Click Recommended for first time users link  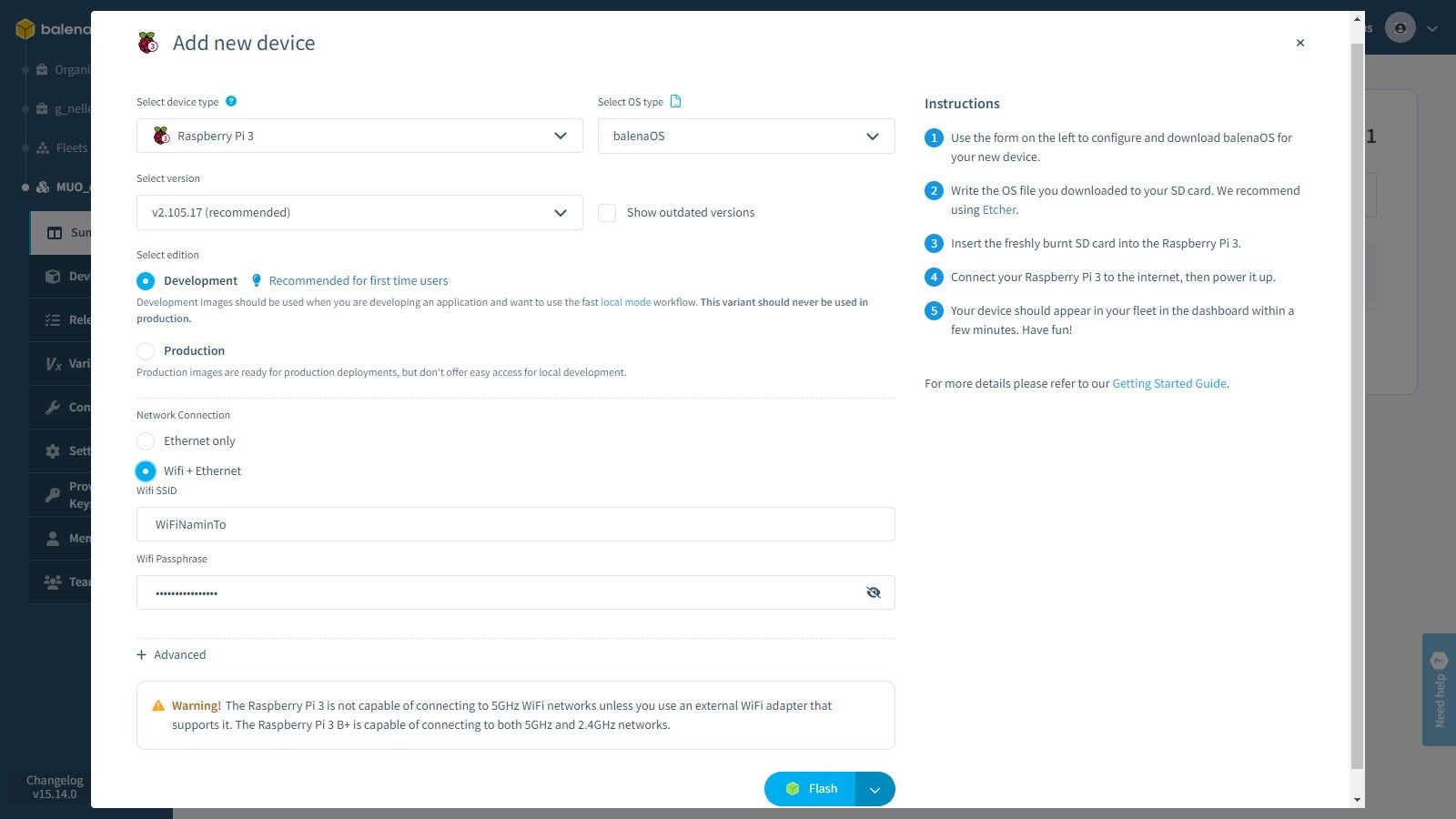359,280
